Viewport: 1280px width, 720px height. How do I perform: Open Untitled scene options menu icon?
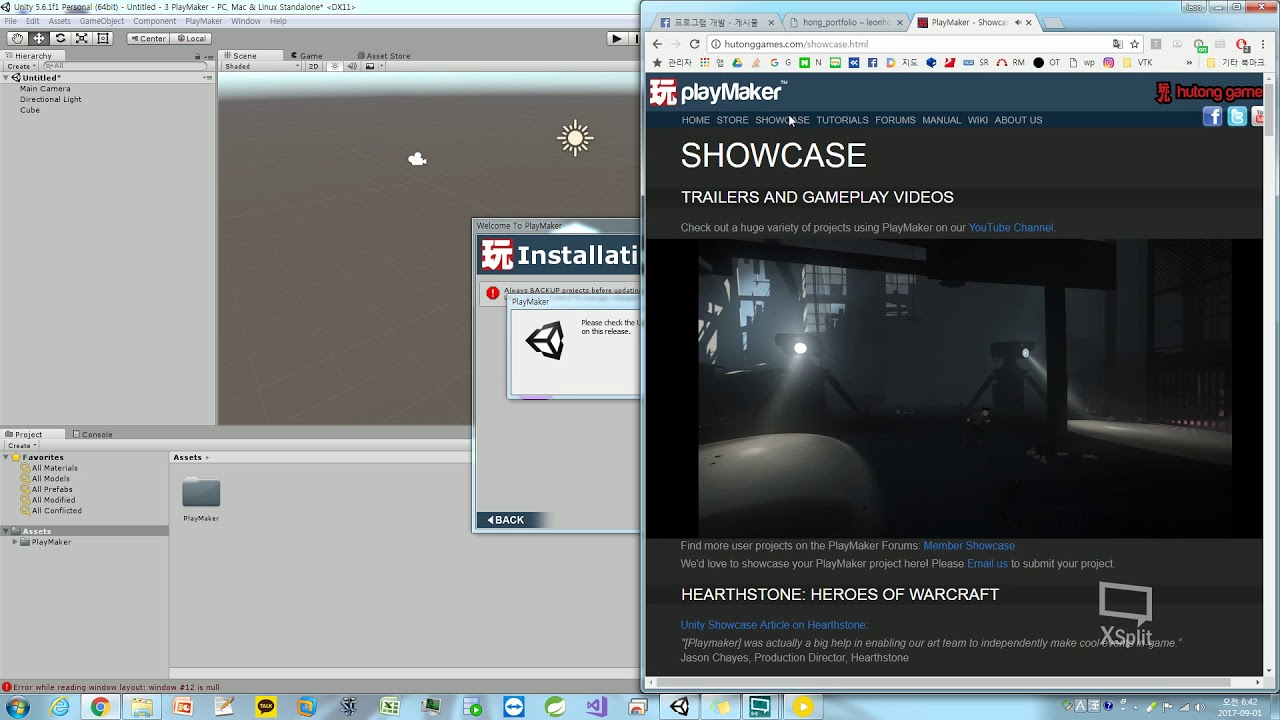point(207,78)
